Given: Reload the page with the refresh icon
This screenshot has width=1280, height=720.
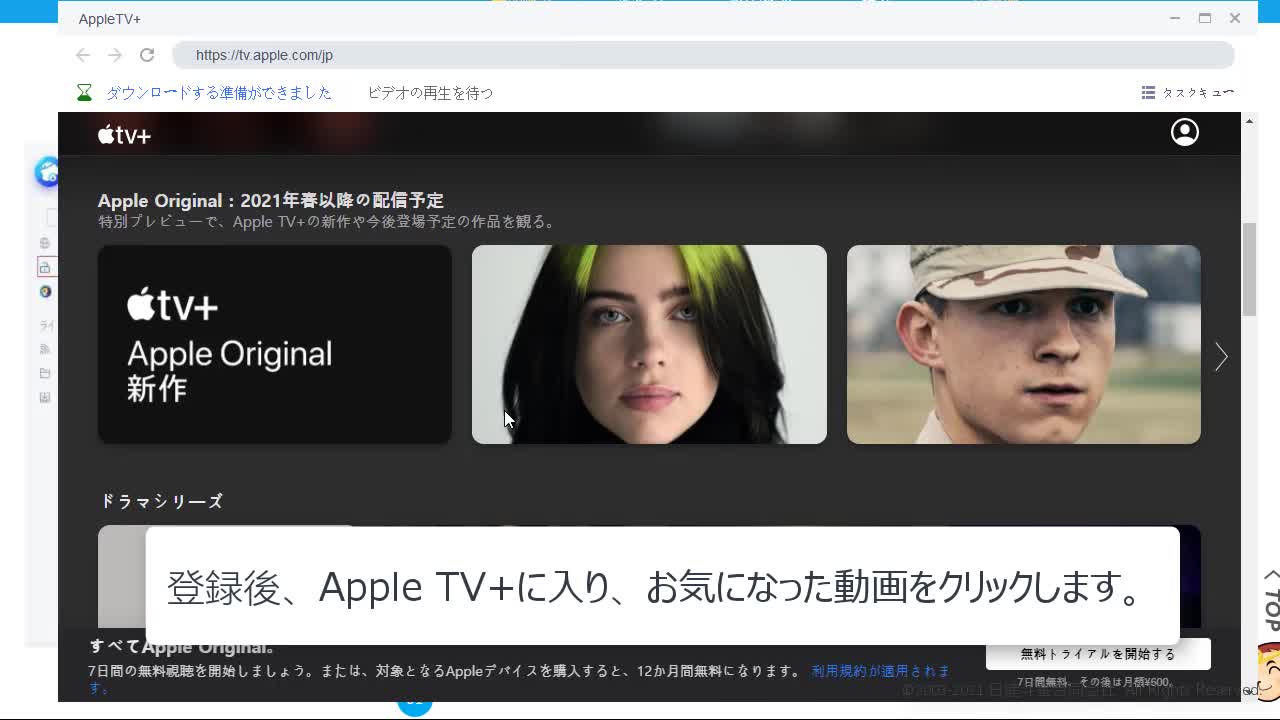Looking at the screenshot, I should pyautogui.click(x=147, y=55).
